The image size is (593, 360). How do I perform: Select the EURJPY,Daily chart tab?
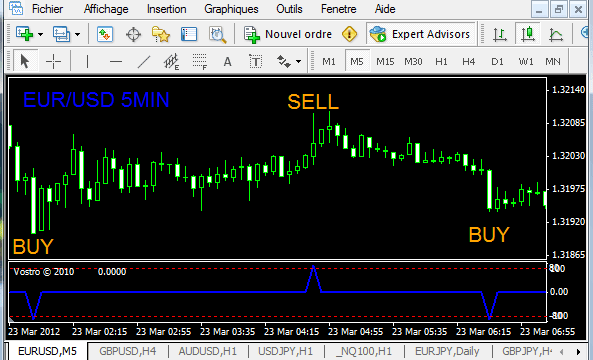447,351
